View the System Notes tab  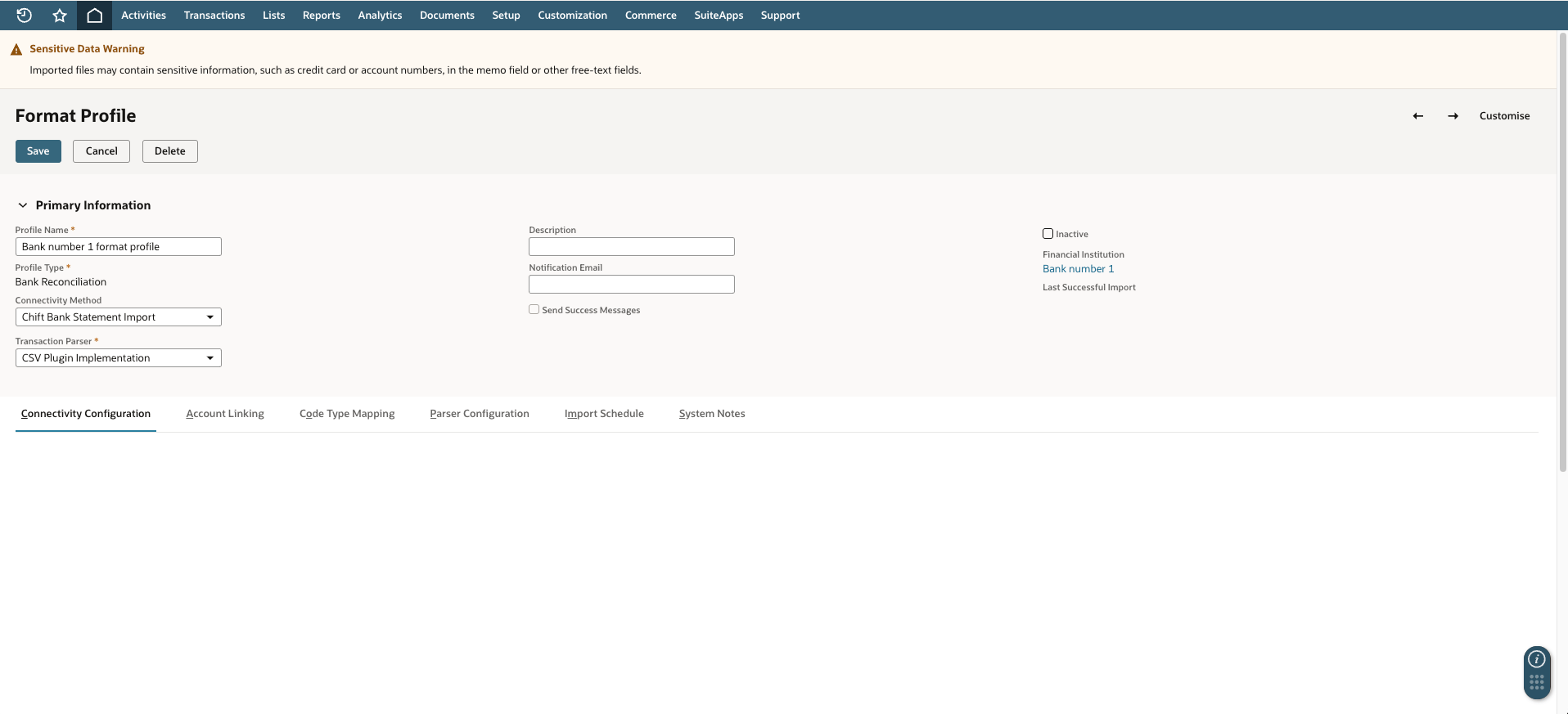point(712,414)
